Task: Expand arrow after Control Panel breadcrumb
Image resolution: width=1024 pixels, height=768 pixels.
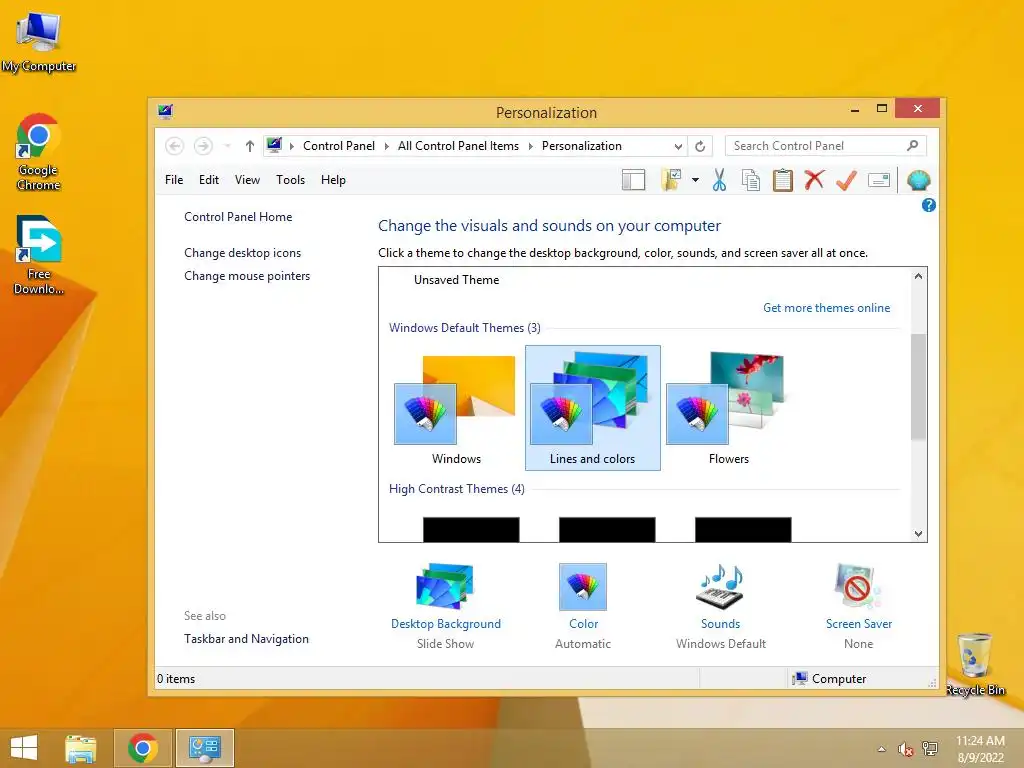Action: coord(387,146)
